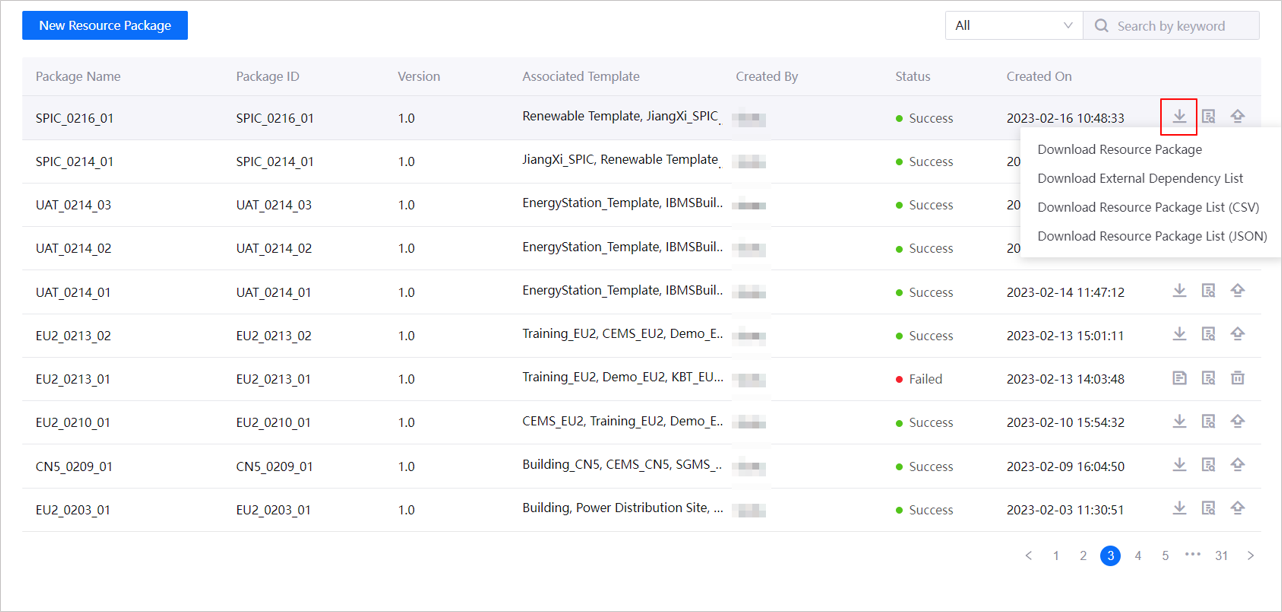Image resolution: width=1282 pixels, height=612 pixels.
Task: Click Success status of SPIC_0214_01
Action: click(x=924, y=161)
